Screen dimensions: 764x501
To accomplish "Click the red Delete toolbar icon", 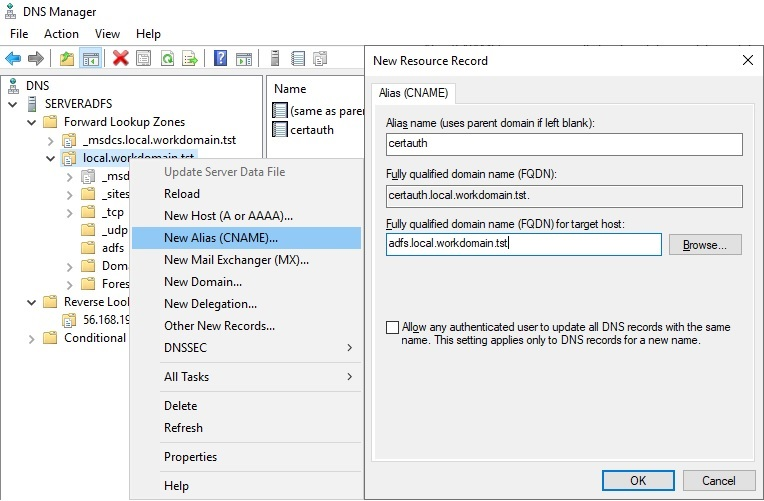I will [121, 58].
